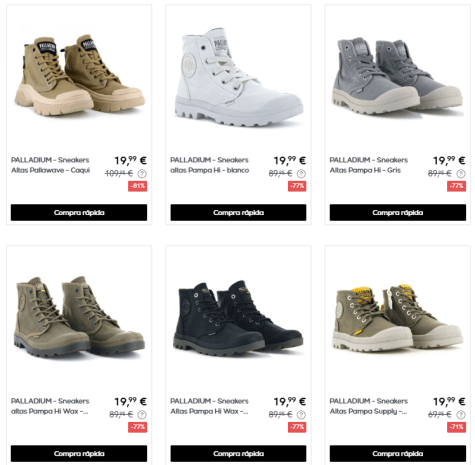
Task: Open price info icon for olive Pampa Hi Wax
Action: 142,415
